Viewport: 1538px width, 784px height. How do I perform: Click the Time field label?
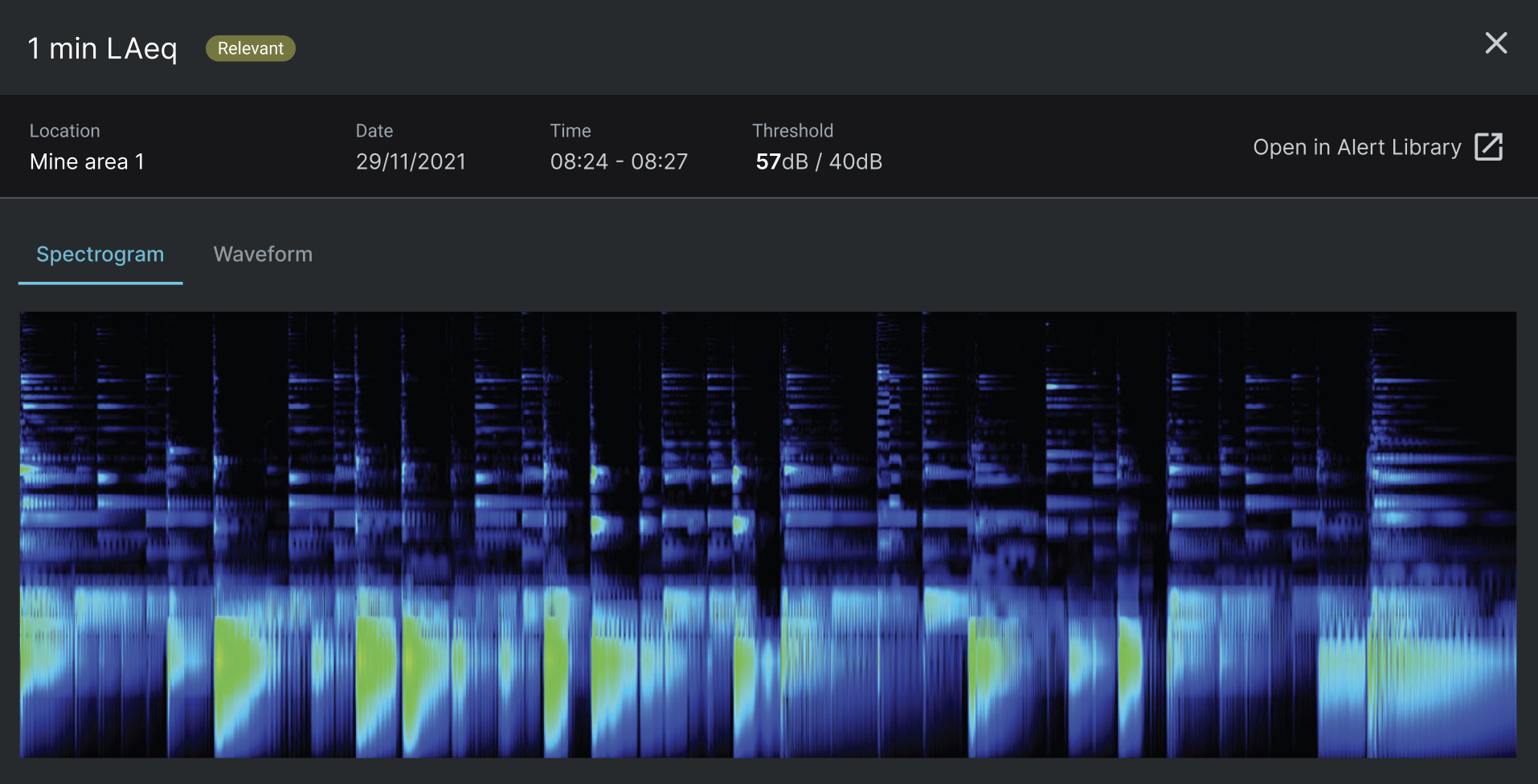tap(571, 131)
